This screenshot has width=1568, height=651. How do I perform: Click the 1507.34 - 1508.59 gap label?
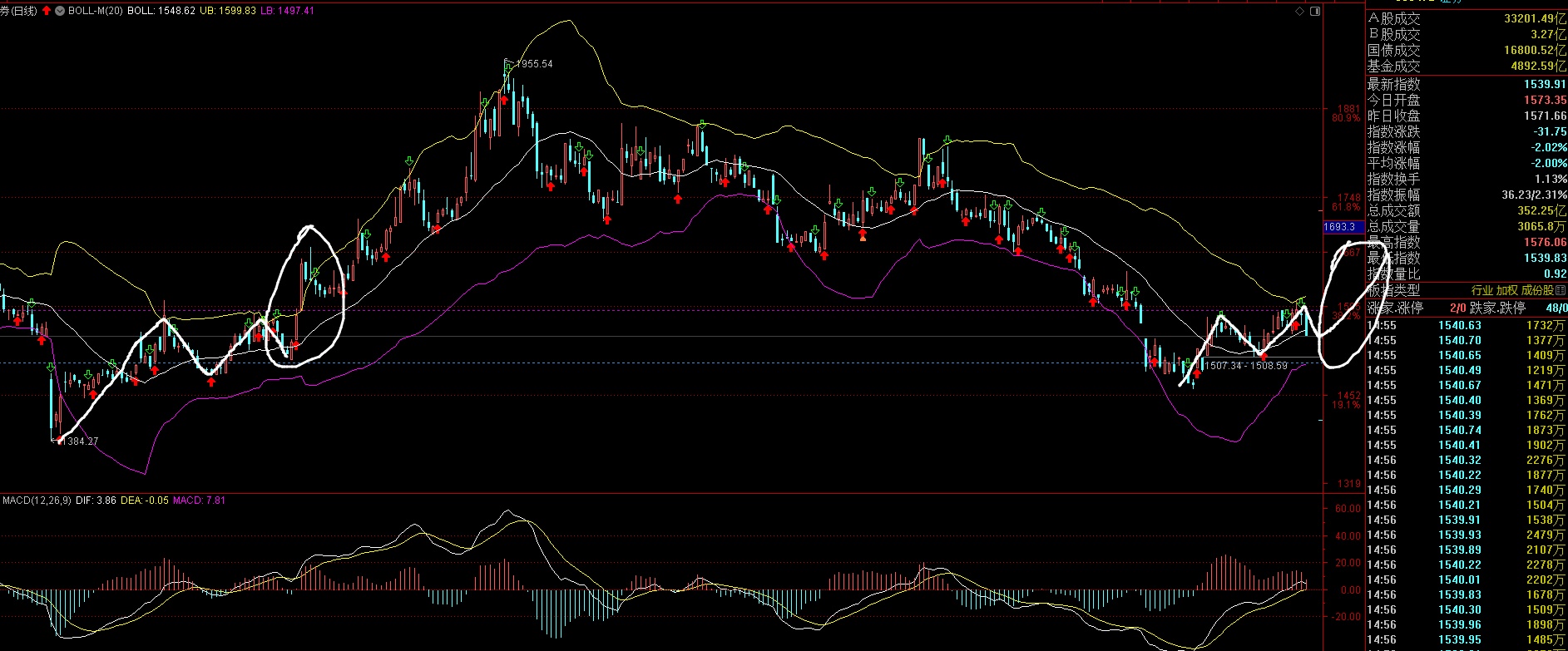(x=1245, y=366)
